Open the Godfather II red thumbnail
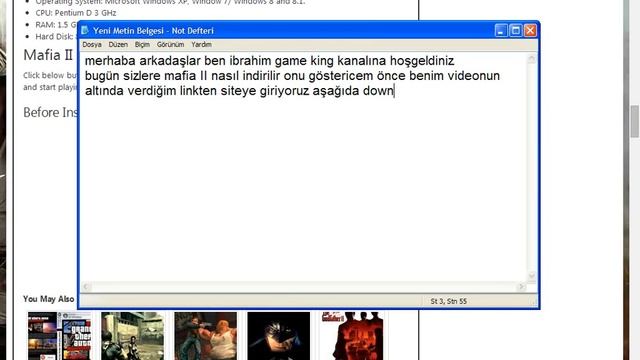 pyautogui.click(x=352, y=336)
